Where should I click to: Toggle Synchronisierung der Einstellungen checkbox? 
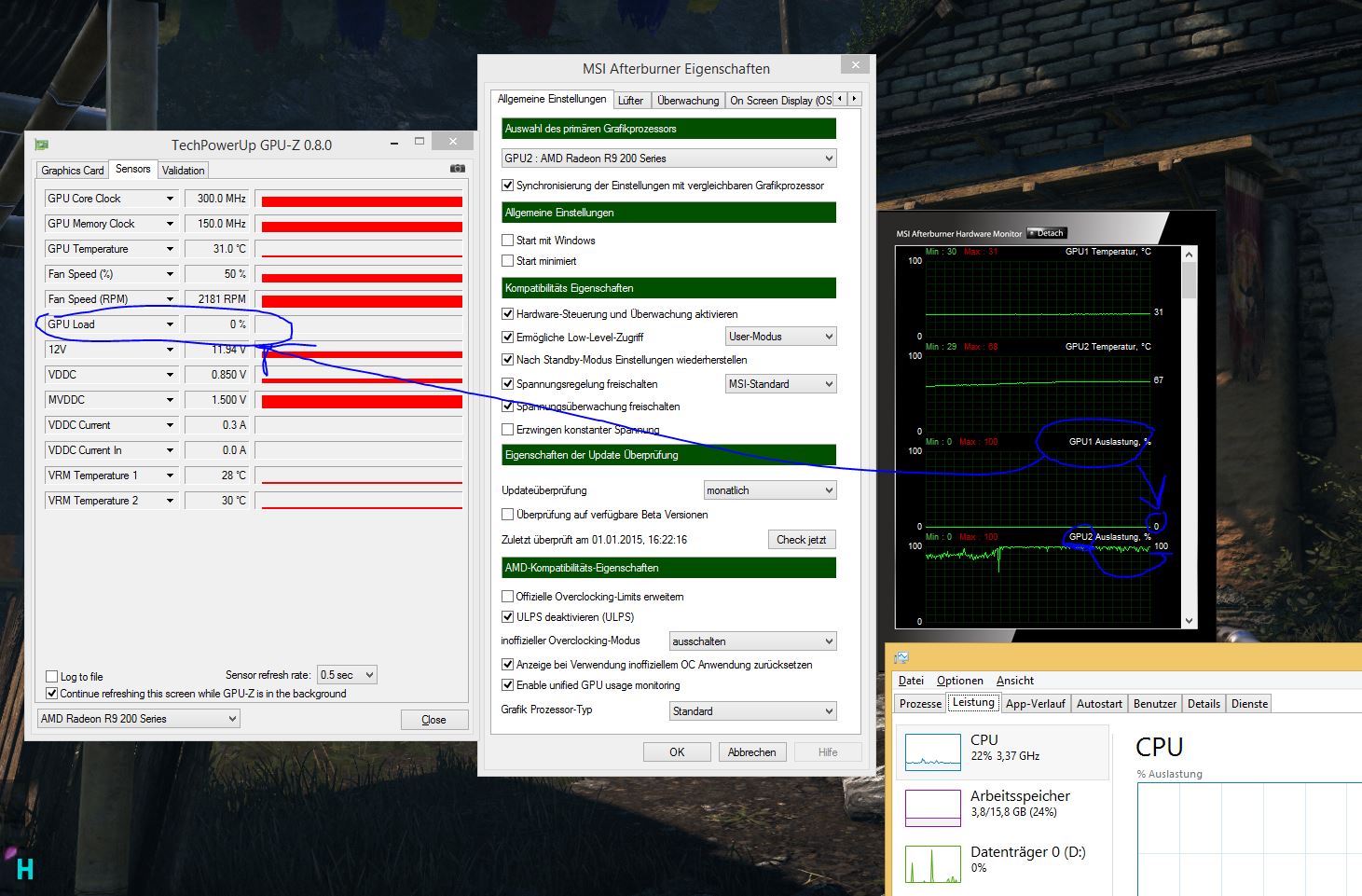point(508,186)
